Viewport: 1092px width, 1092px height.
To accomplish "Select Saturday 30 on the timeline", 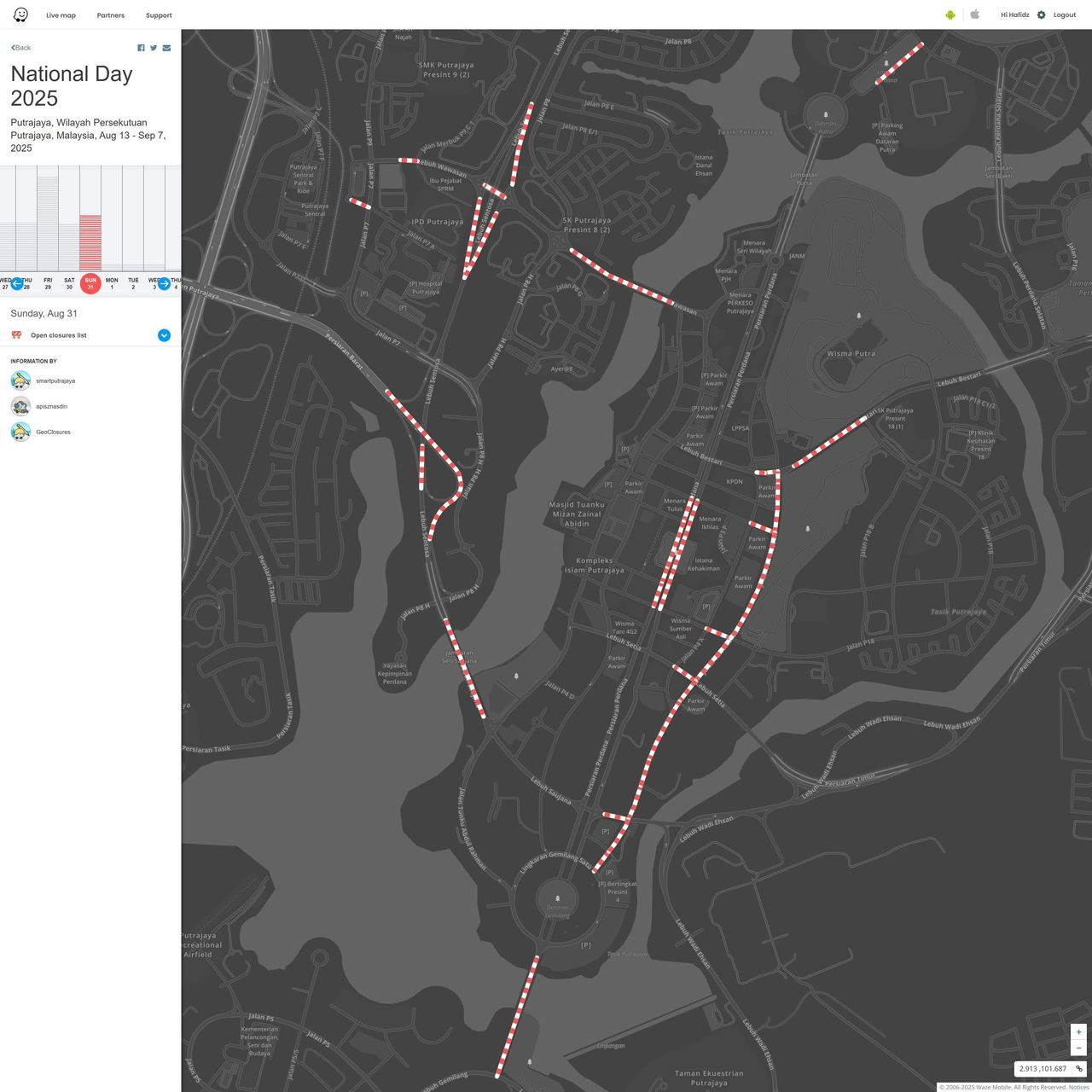I will 69,283.
